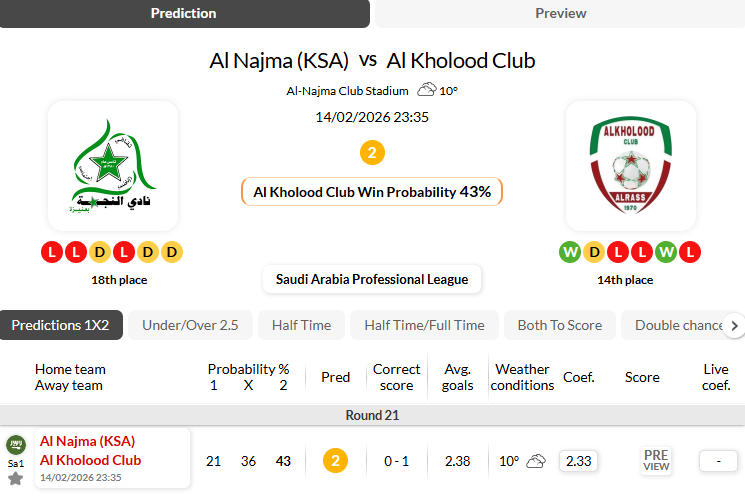Switch to the Preview tab
The image size is (745, 499).
pyautogui.click(x=560, y=14)
